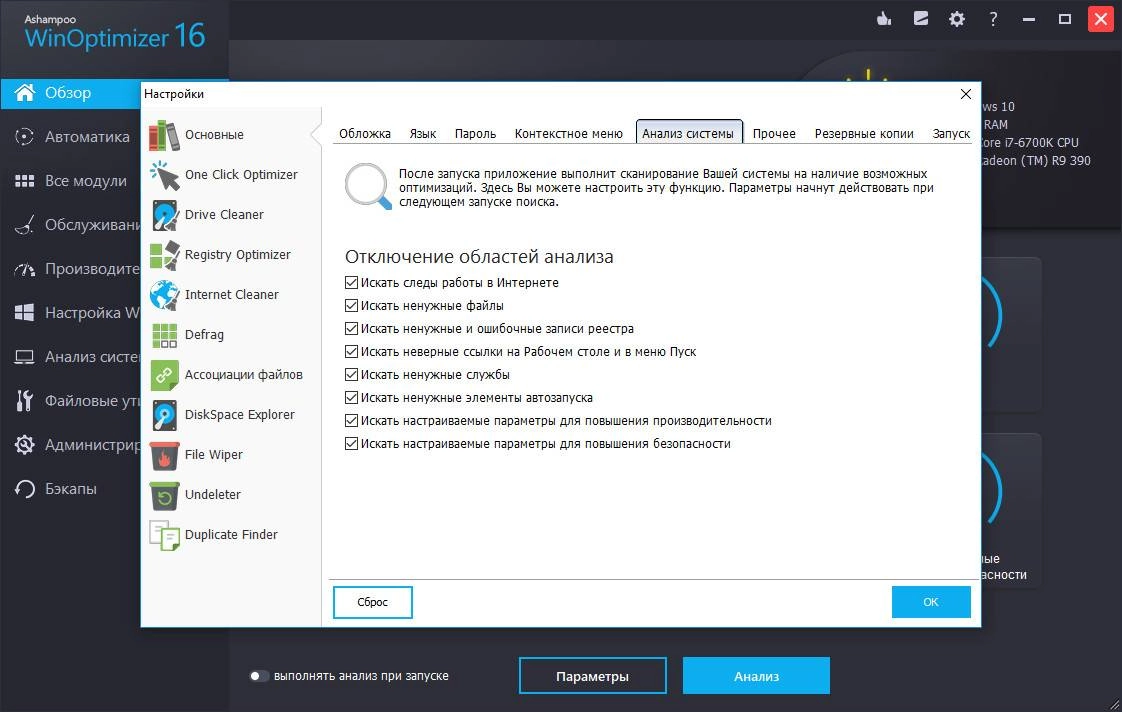Open the Все модули grid icon
Viewport: 1122px width, 712px height.
[24, 181]
